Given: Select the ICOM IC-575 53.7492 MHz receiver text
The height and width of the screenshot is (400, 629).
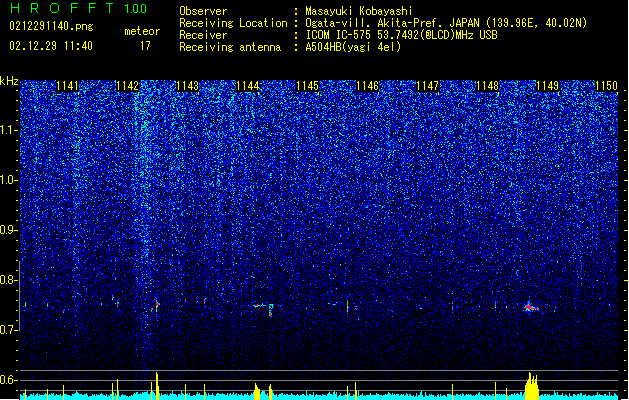Looking at the screenshot, I should (401, 35).
